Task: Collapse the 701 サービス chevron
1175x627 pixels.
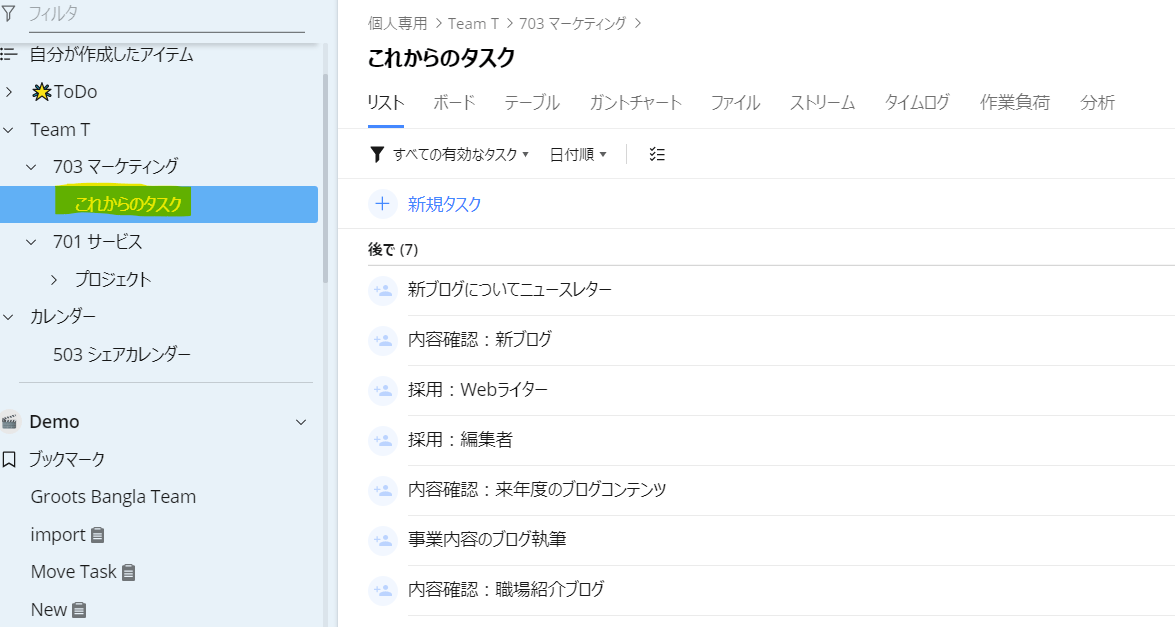Action: coord(31,241)
